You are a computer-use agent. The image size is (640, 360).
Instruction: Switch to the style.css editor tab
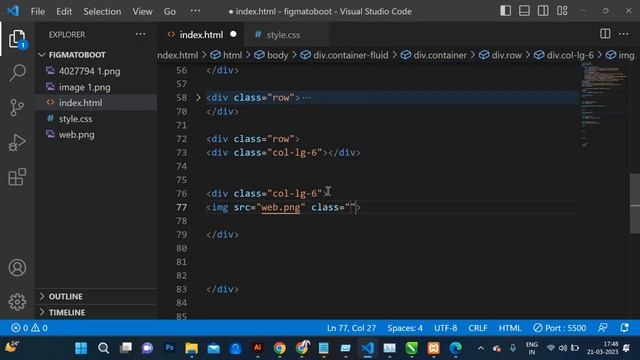point(283,35)
